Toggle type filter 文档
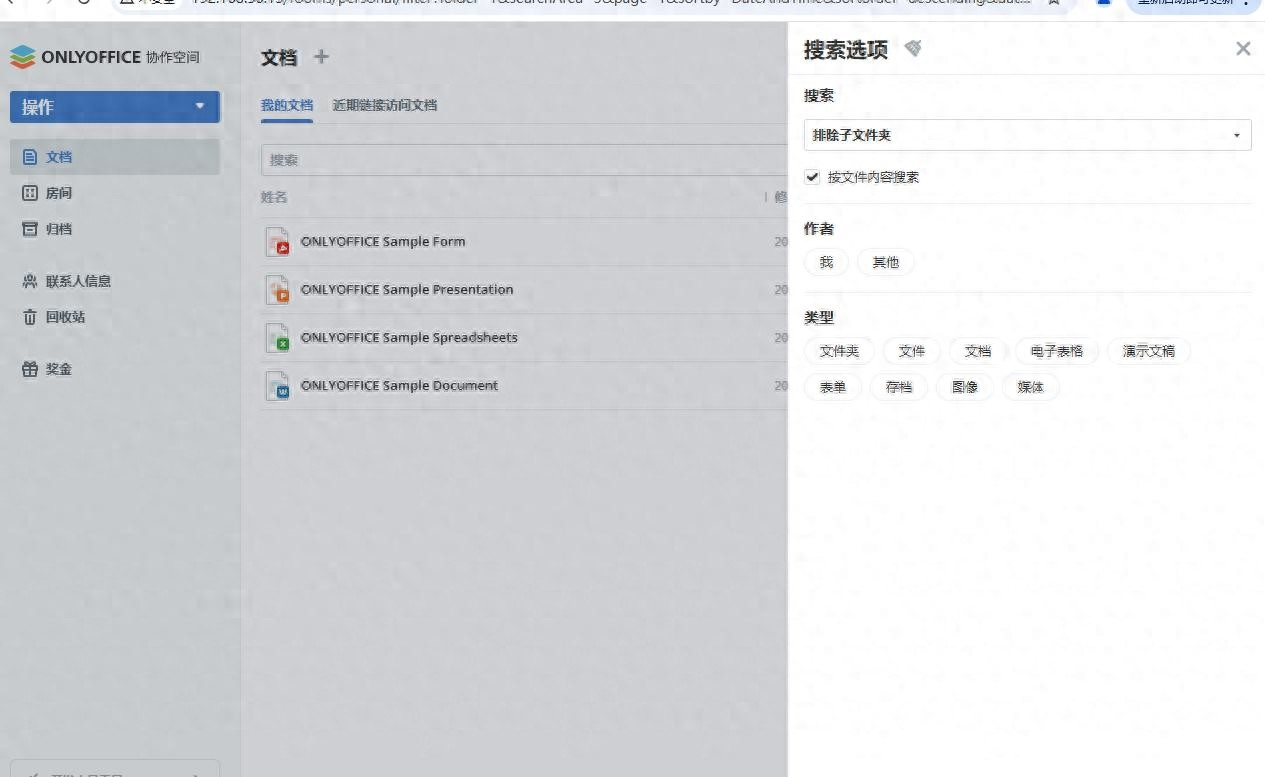The height and width of the screenshot is (777, 1265). click(x=978, y=351)
